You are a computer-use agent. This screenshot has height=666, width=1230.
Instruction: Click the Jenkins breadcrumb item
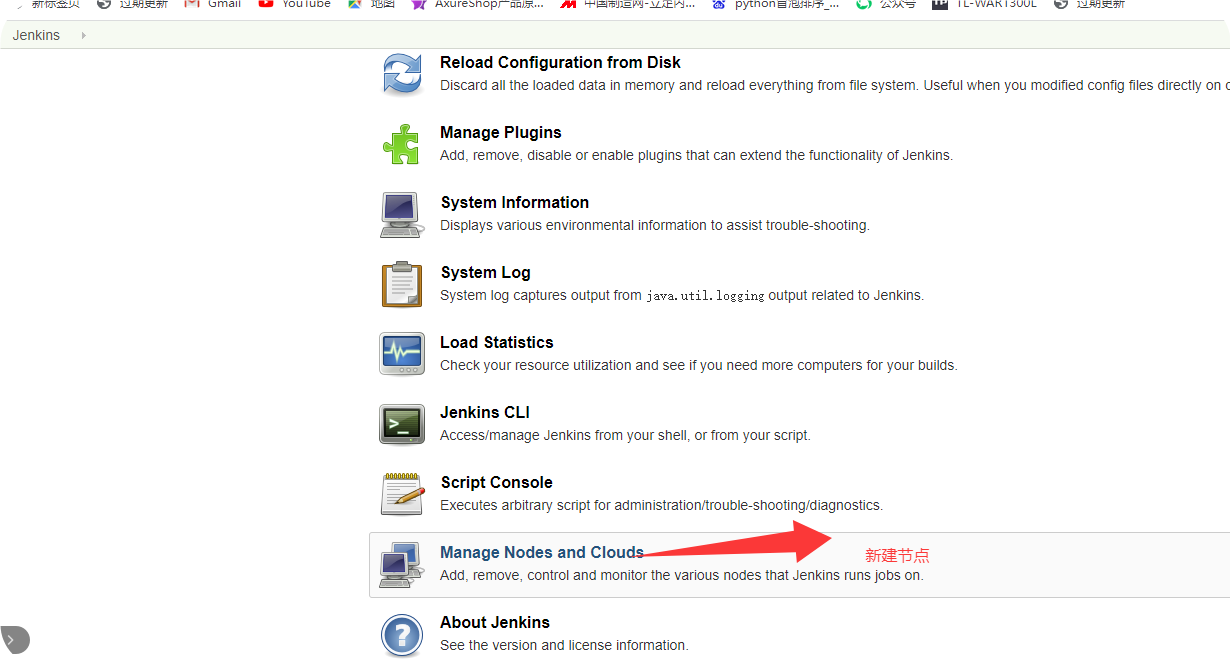click(36, 35)
